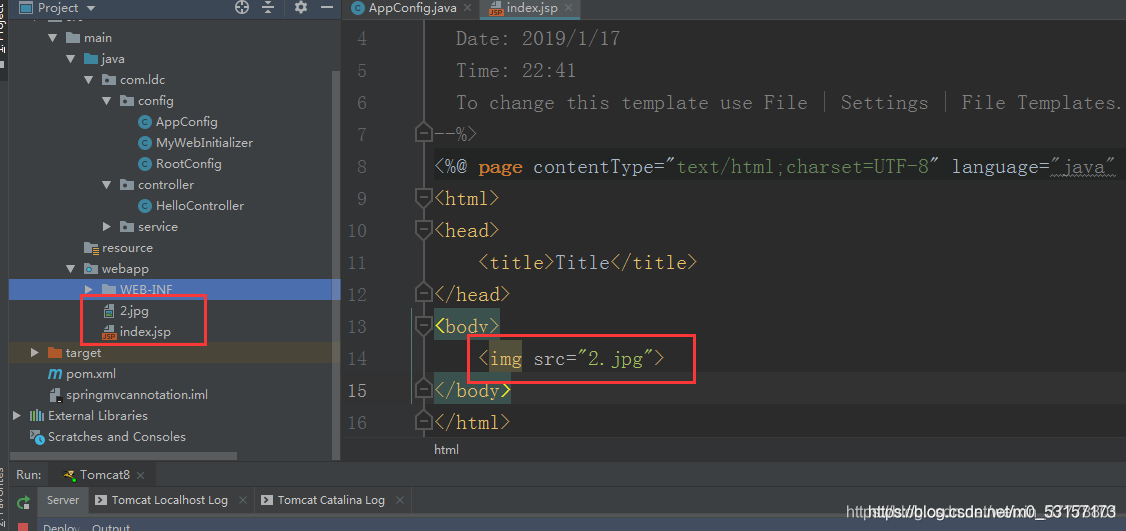The image size is (1126, 531).
Task: Open the Tomcat Catalina Log tab
Action: [x=331, y=500]
